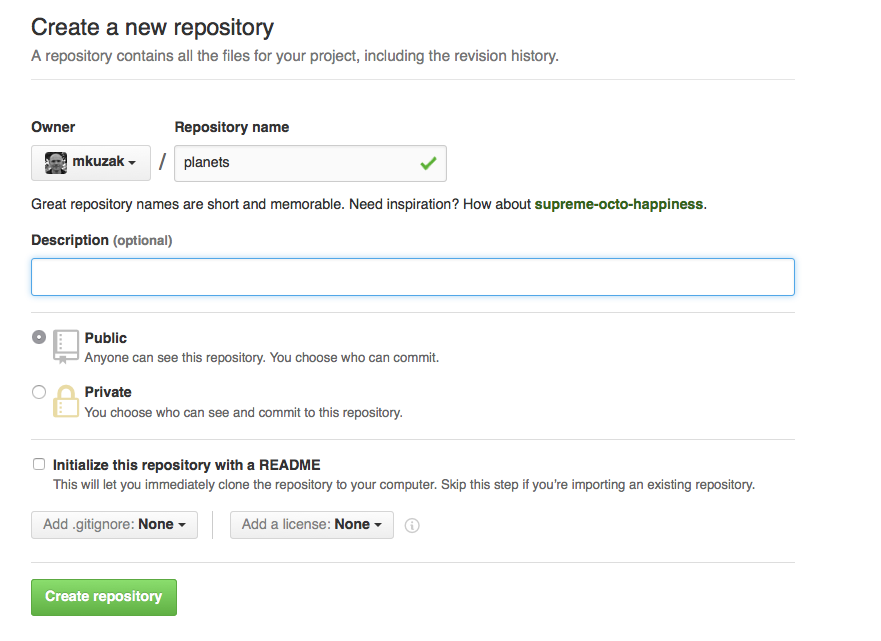Click the info icon next to the license dropdown
881x641 pixels.
coord(412,524)
